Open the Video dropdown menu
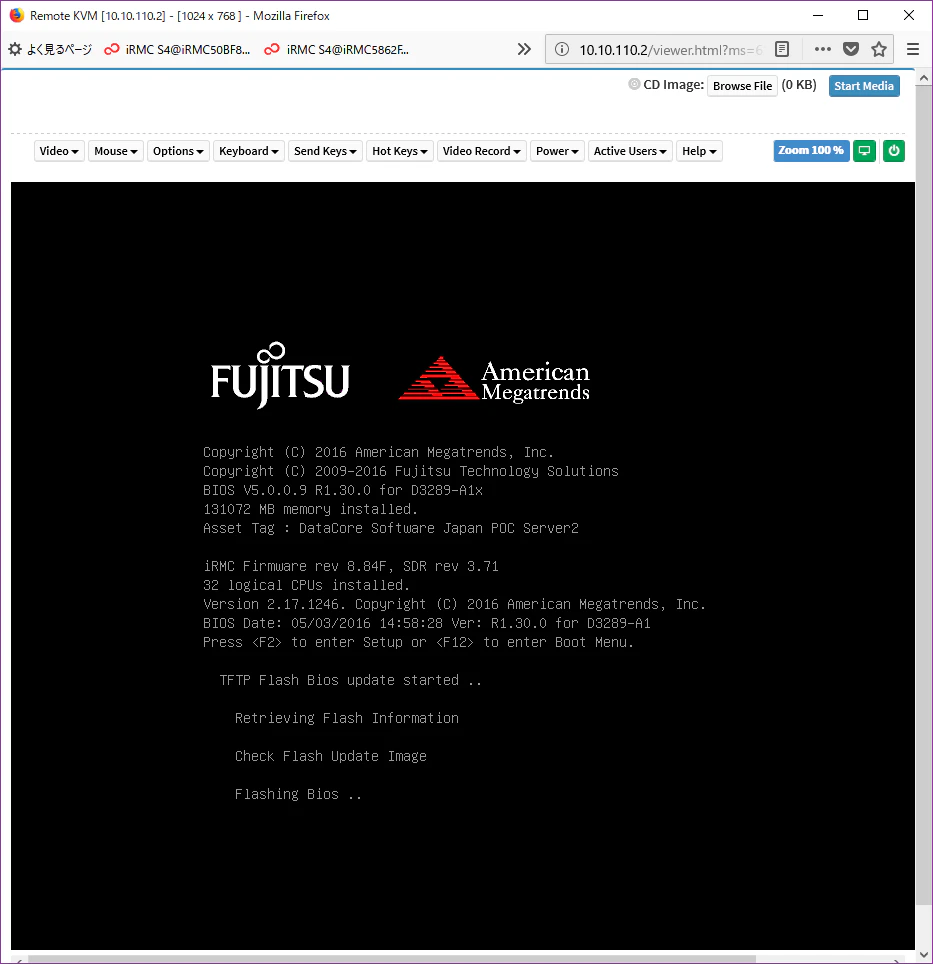The height and width of the screenshot is (964, 933). pos(59,151)
